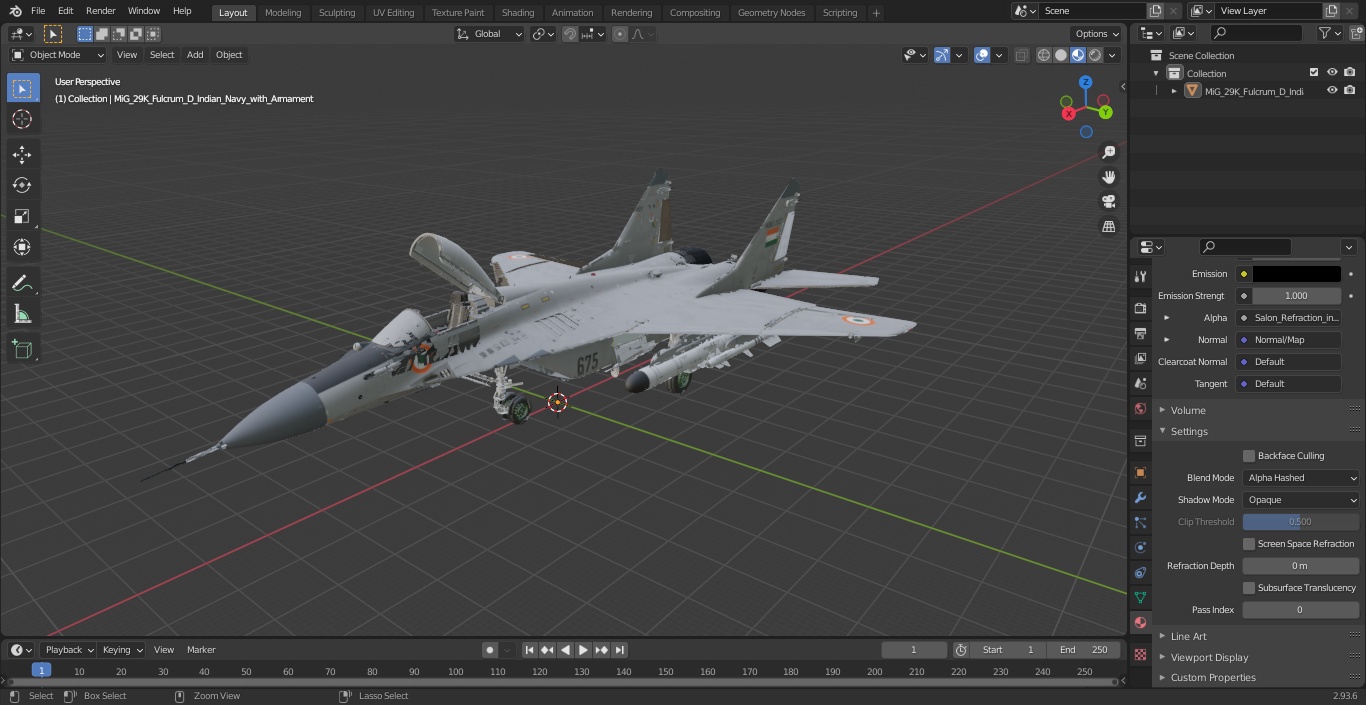Click the Refraction Depth 0 m field
Viewport: 1366px width, 705px height.
(x=1301, y=566)
